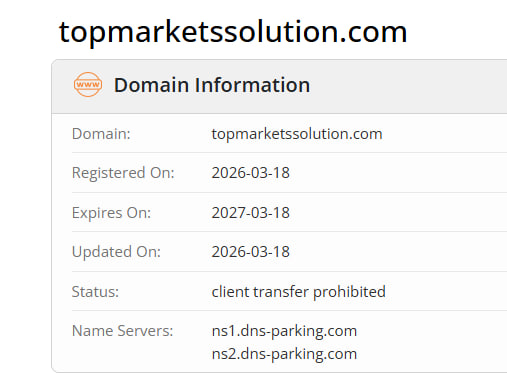Click the orange www globe icon

click(x=88, y=85)
